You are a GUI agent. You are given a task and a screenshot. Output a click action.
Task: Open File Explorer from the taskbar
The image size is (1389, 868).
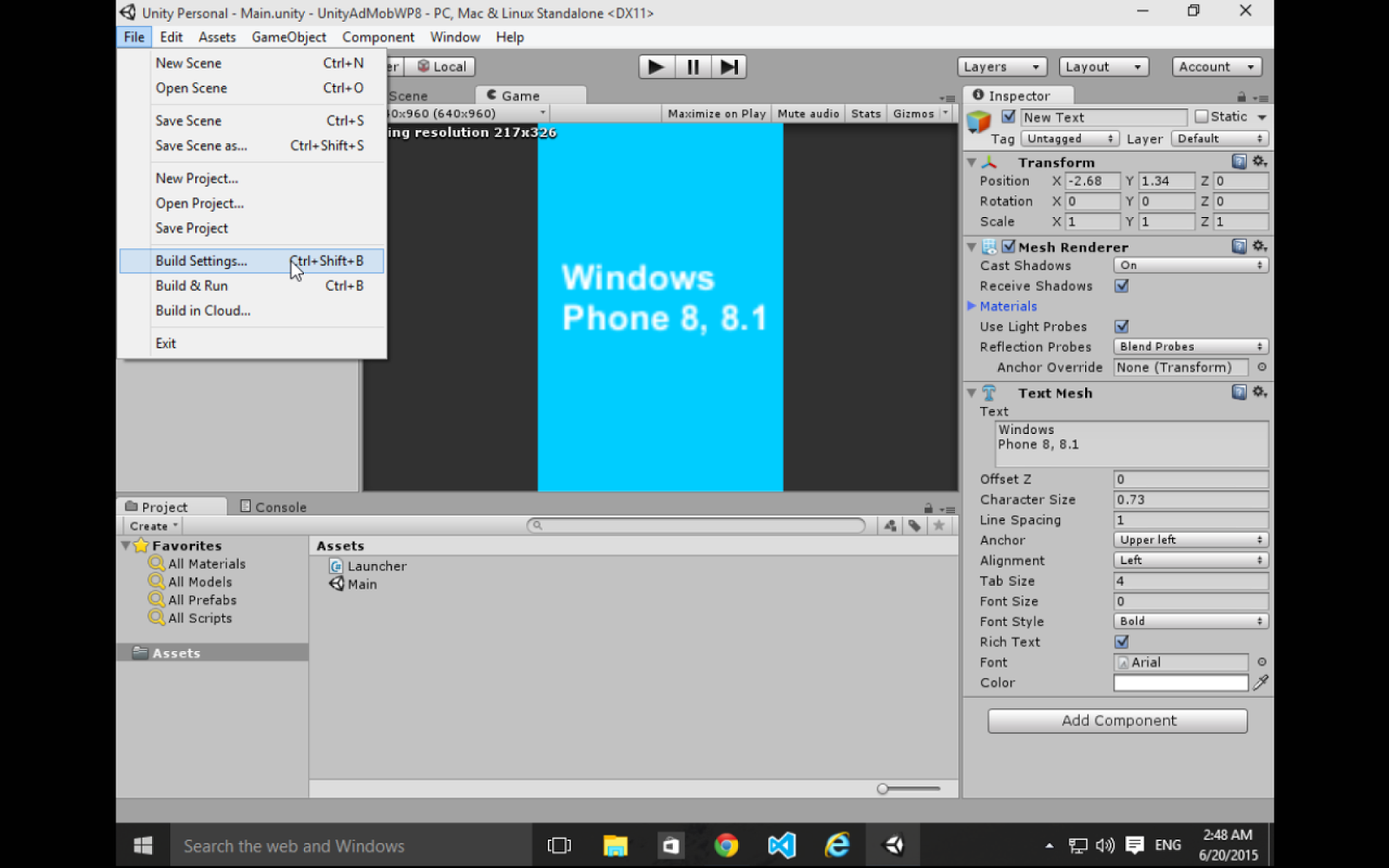[616, 845]
